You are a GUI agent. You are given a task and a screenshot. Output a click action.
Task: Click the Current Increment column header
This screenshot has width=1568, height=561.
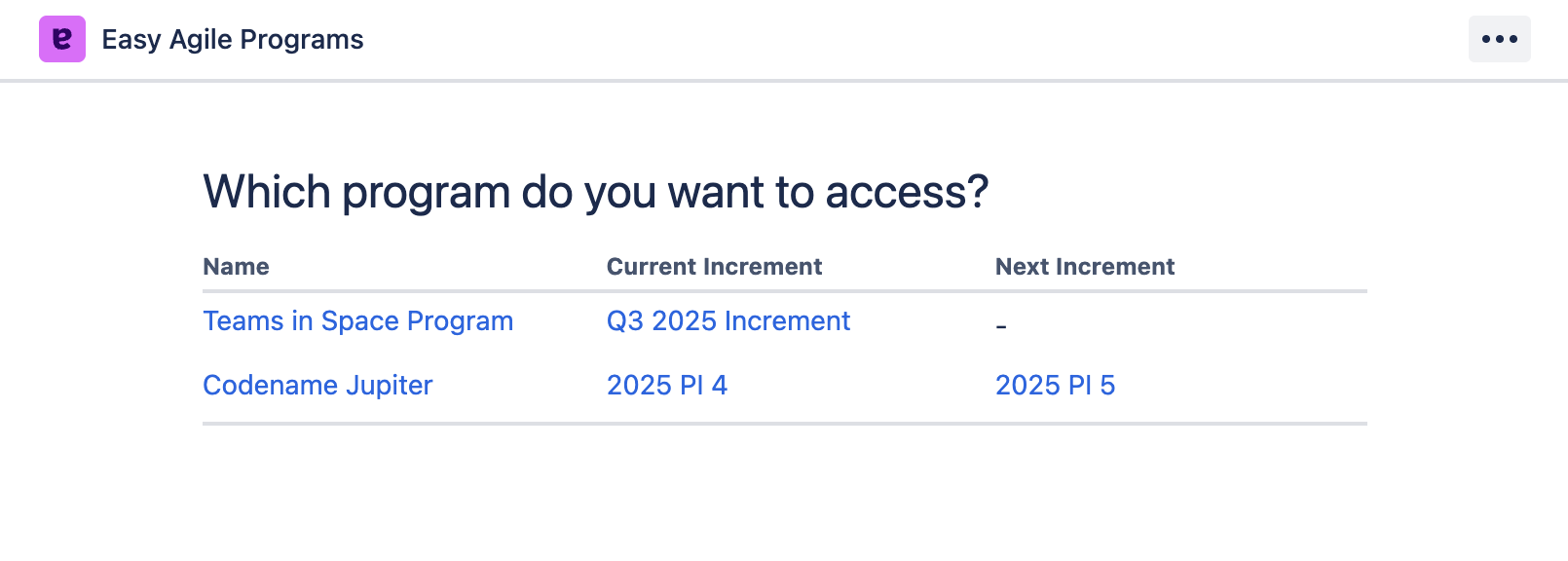(714, 267)
